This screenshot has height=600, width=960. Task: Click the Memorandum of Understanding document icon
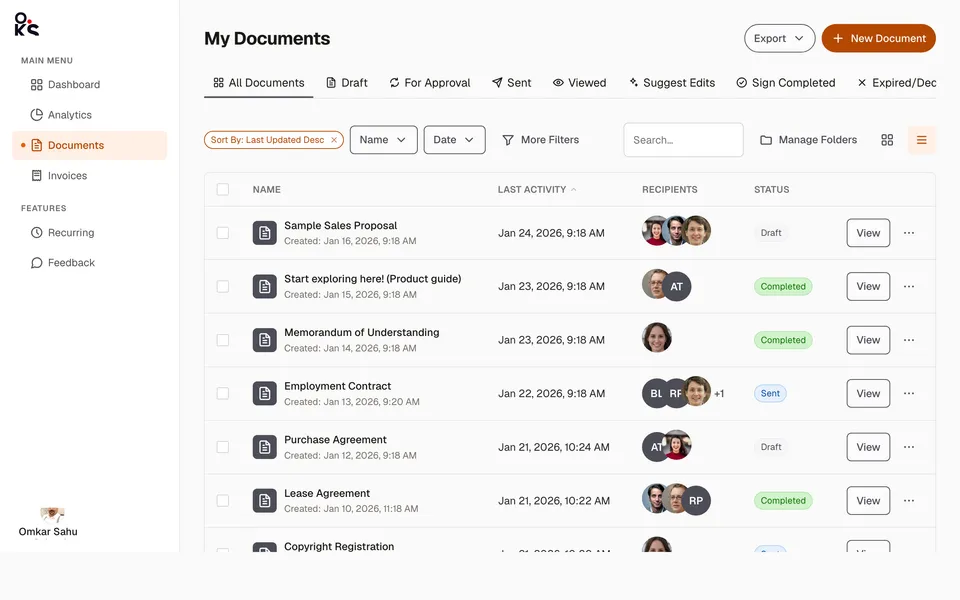[264, 340]
